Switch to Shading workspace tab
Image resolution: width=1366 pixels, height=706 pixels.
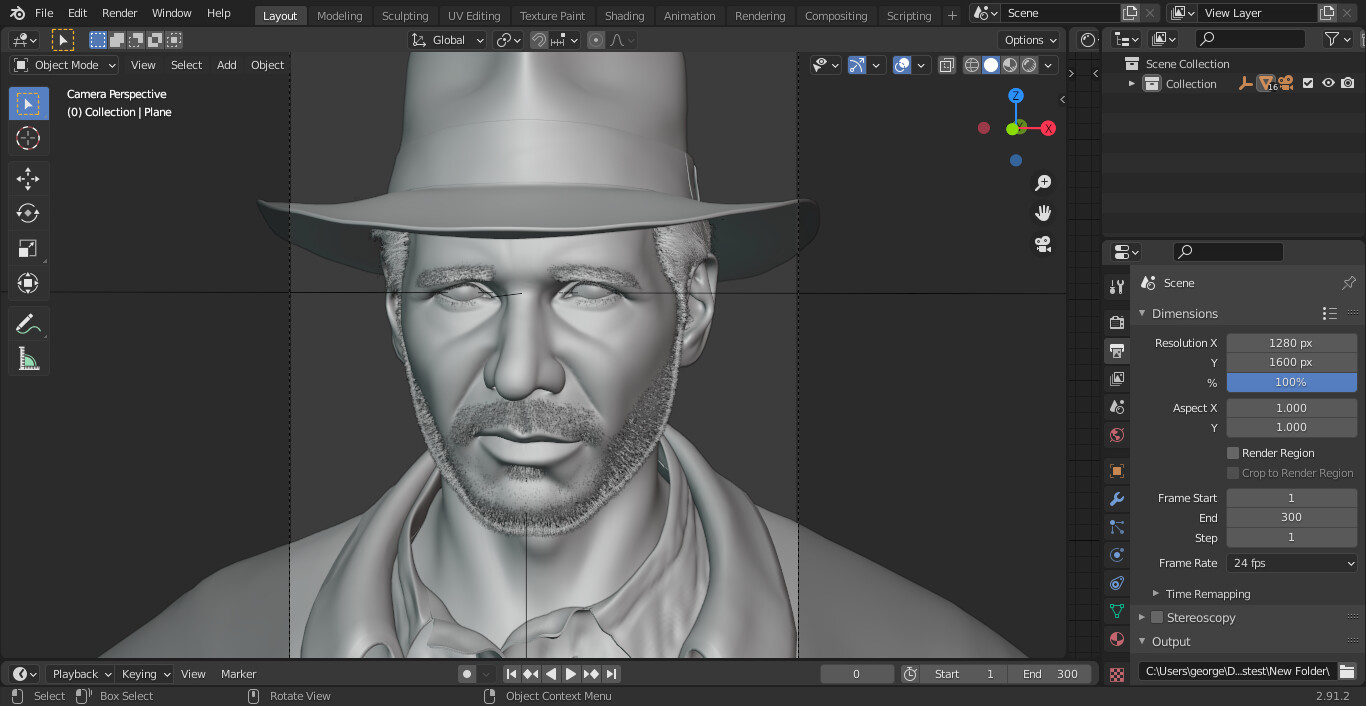pyautogui.click(x=624, y=16)
